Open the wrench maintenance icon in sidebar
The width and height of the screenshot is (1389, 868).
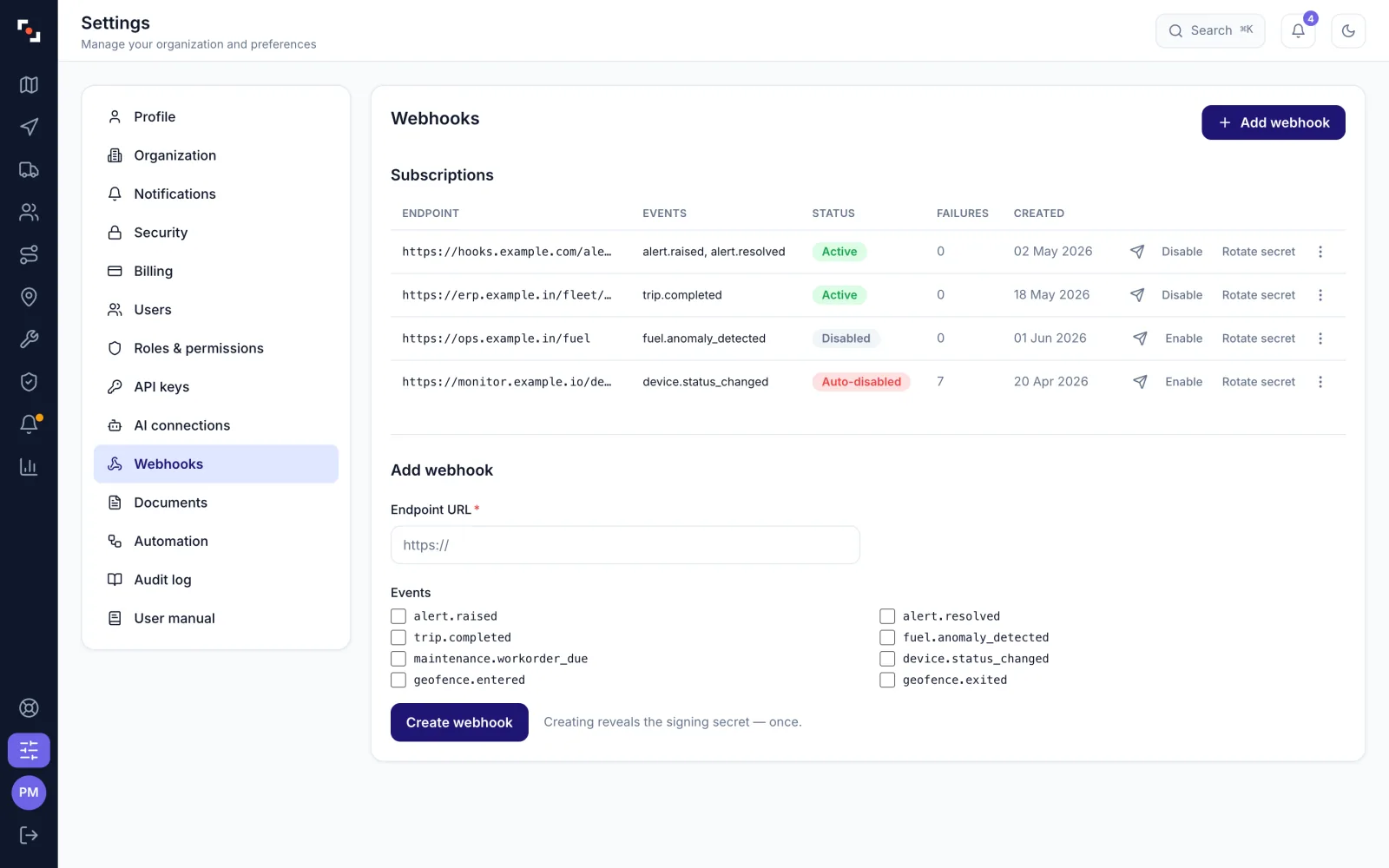29,340
